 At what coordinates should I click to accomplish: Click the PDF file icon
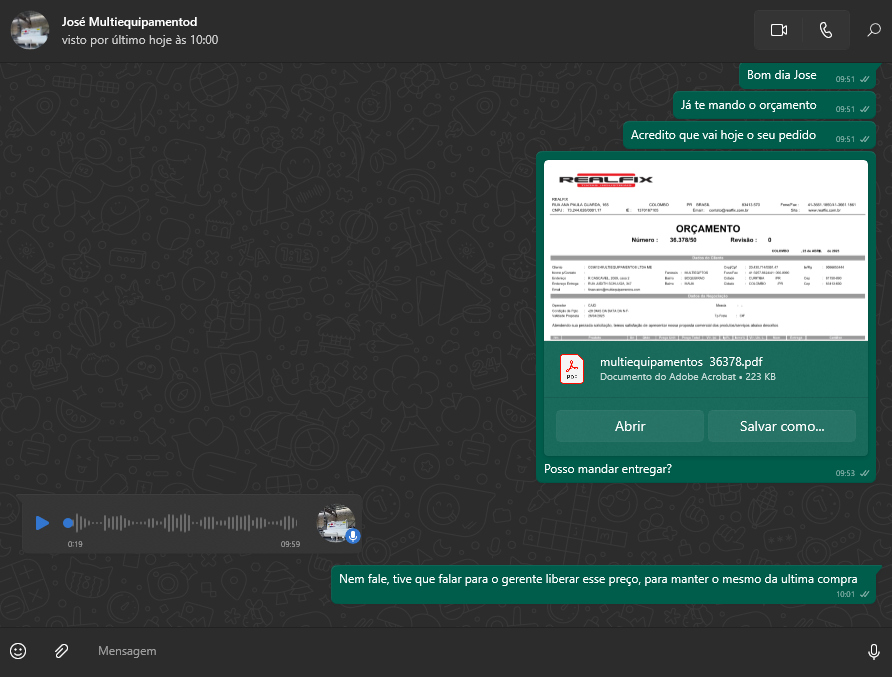571,369
